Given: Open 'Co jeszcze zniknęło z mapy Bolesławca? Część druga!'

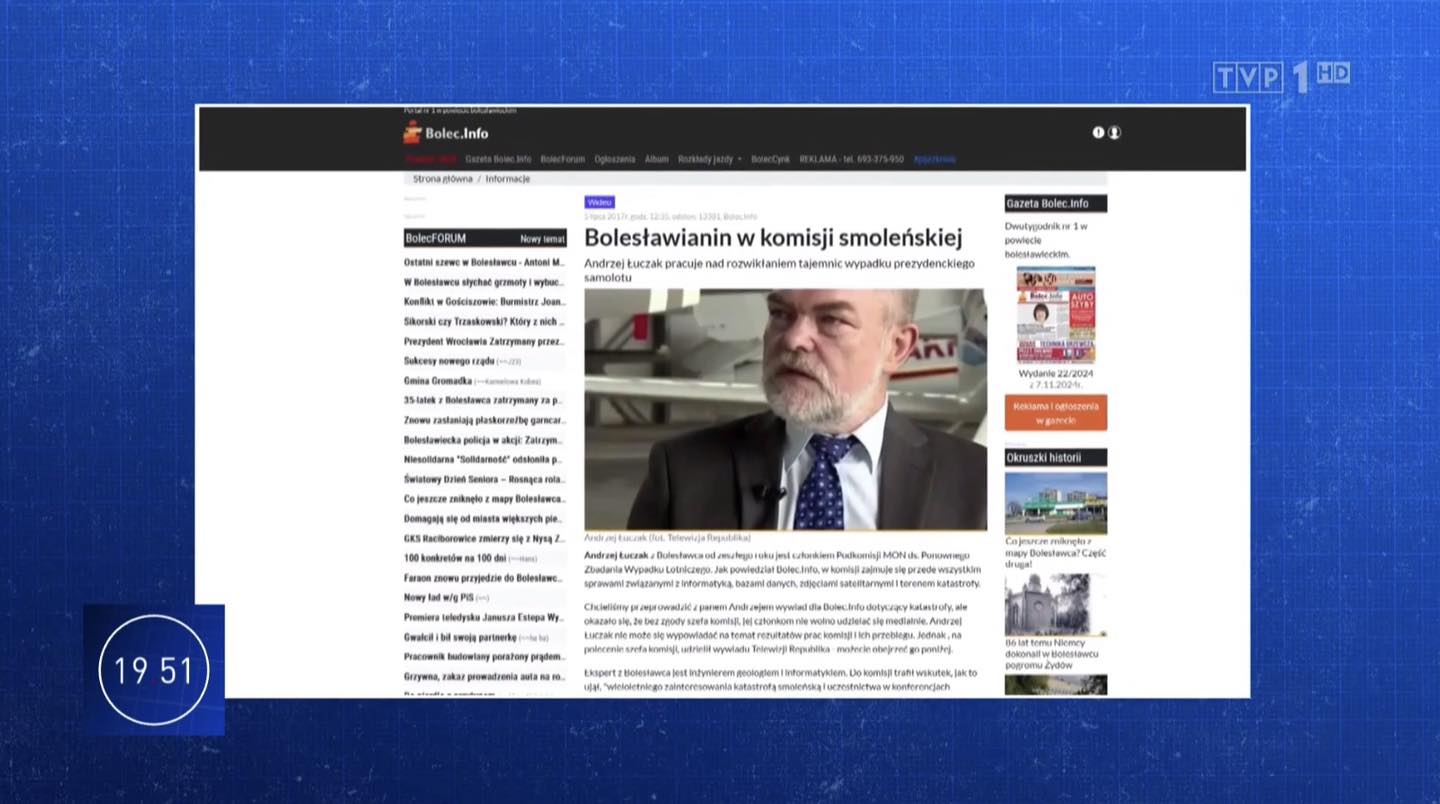Looking at the screenshot, I should point(1055,552).
